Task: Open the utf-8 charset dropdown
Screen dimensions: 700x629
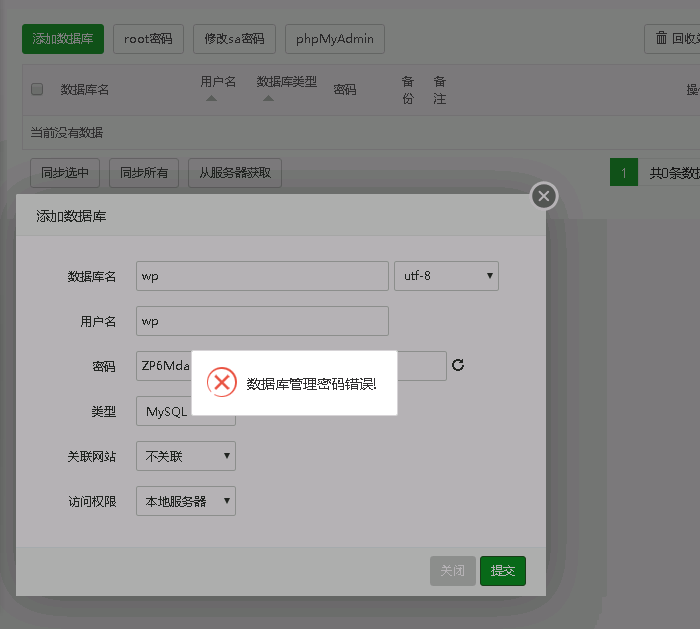Action: click(x=446, y=276)
